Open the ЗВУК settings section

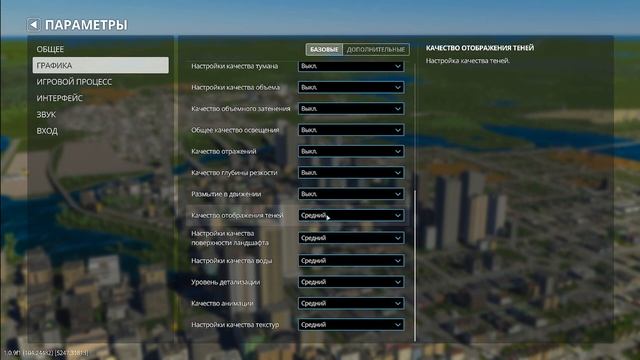pos(46,114)
